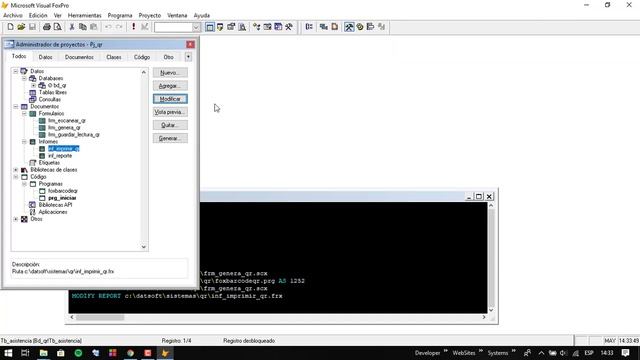Click the command window horizontal scrollbar thumb

pos(100,317)
